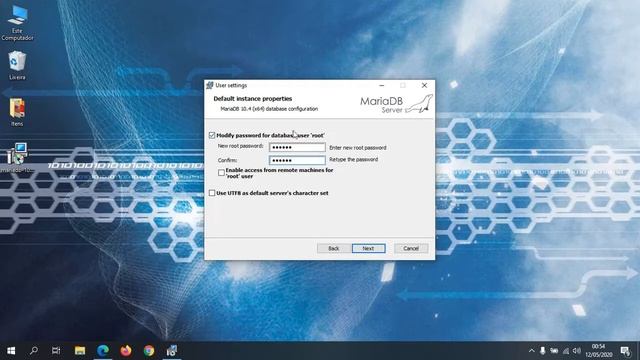Open the Itens archive desktop icon
The width and height of the screenshot is (640, 360).
click(17, 112)
